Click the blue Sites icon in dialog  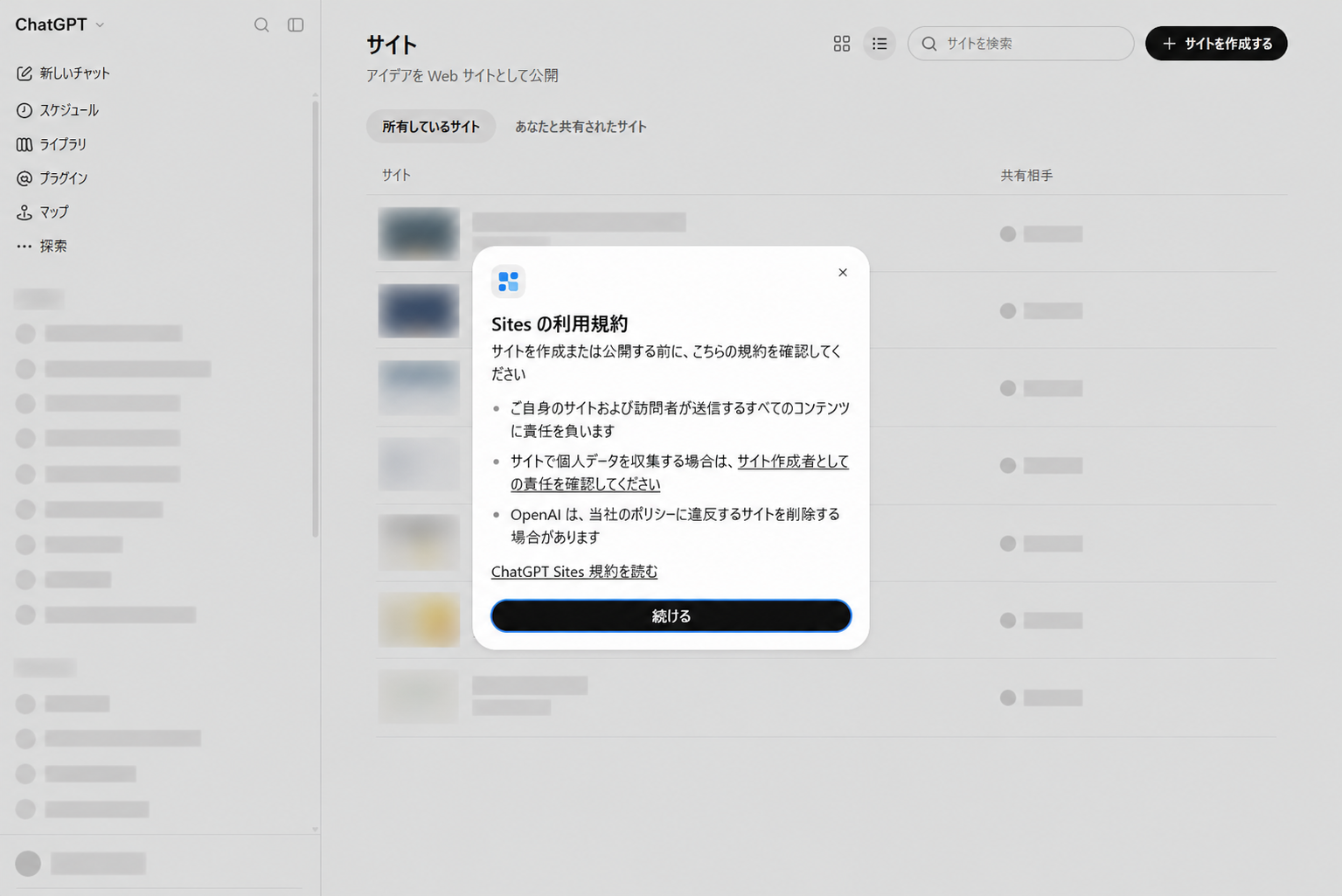(x=508, y=281)
